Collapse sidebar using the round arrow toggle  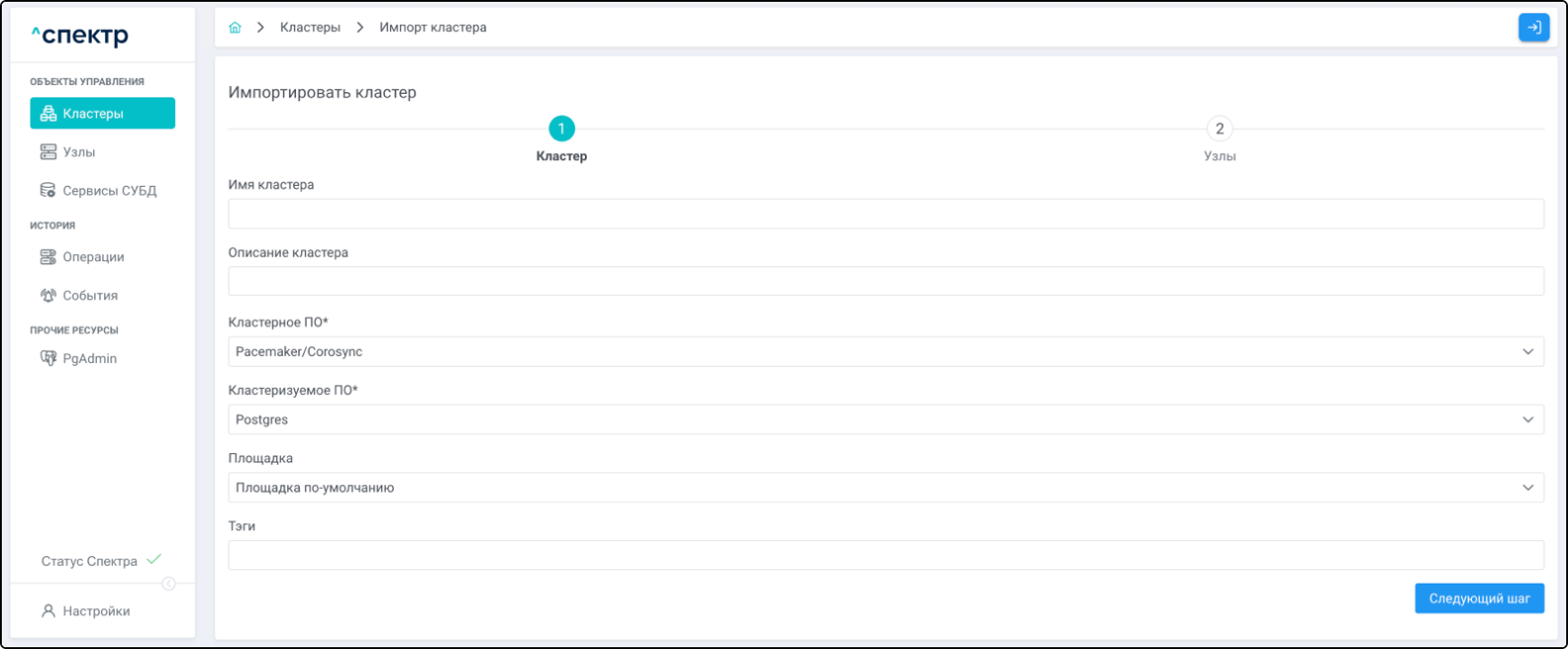click(x=168, y=584)
